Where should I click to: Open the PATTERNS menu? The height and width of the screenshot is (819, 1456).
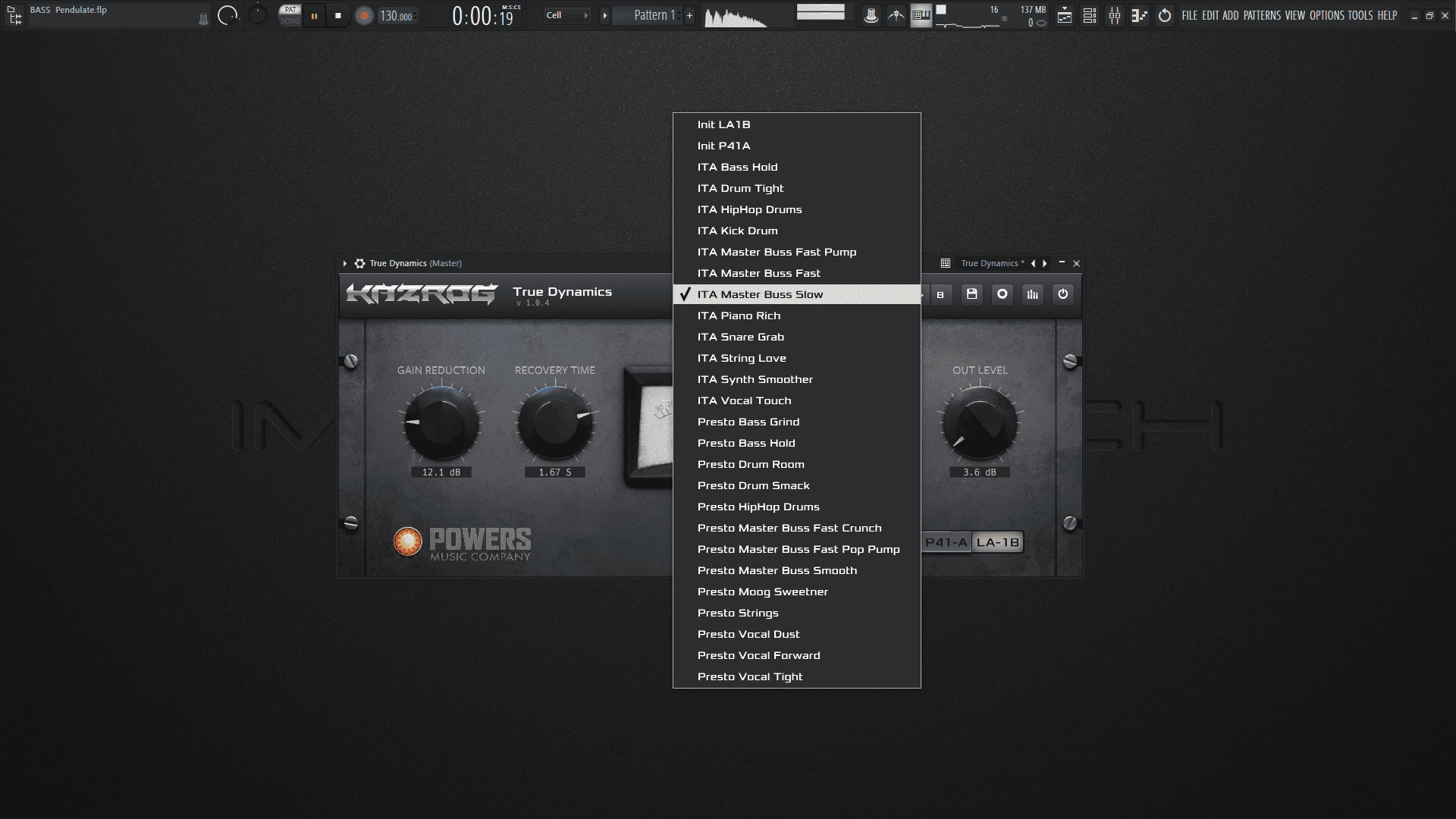[x=1262, y=15]
